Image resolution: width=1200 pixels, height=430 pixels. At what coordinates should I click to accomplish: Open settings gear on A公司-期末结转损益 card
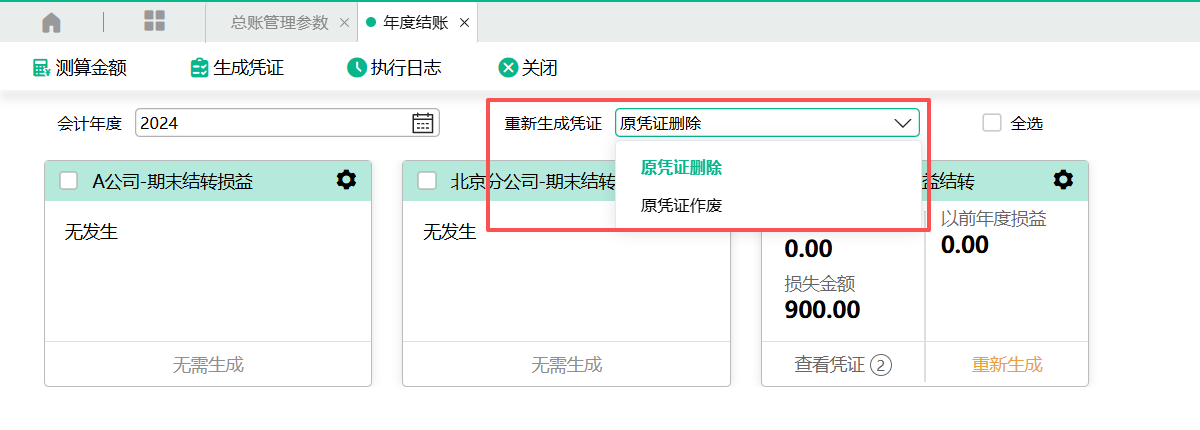[346, 180]
